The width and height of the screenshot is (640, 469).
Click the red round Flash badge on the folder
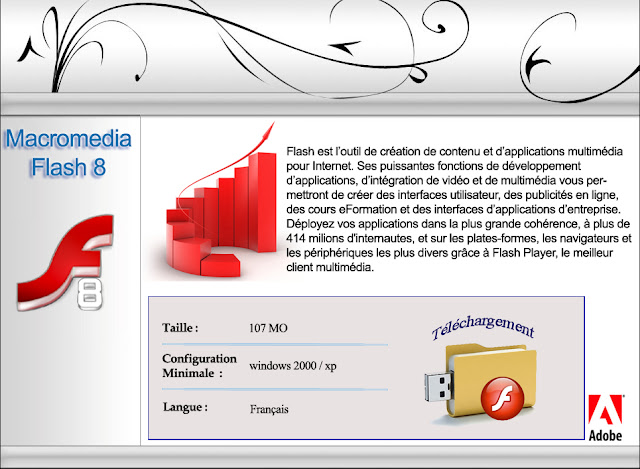502,398
